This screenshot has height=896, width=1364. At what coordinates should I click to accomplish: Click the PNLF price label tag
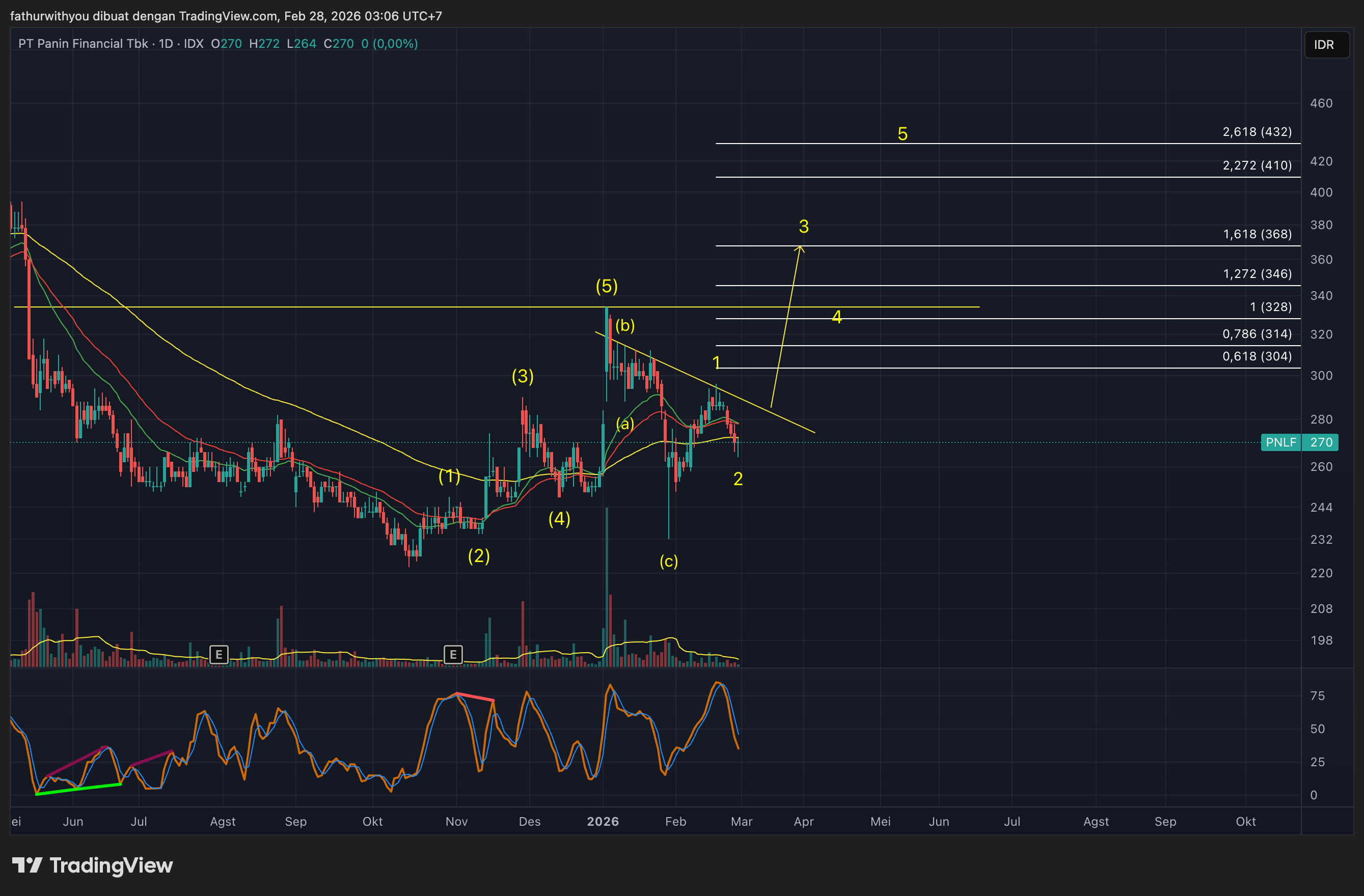click(x=1280, y=442)
